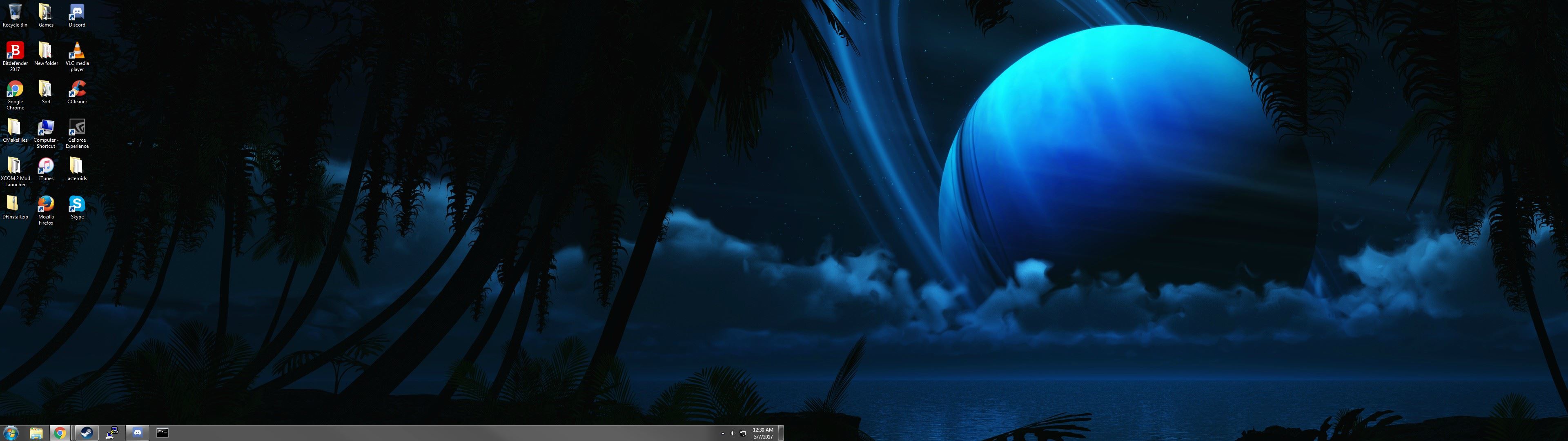
Task: Open the volume speaker tray icon
Action: coord(732,434)
